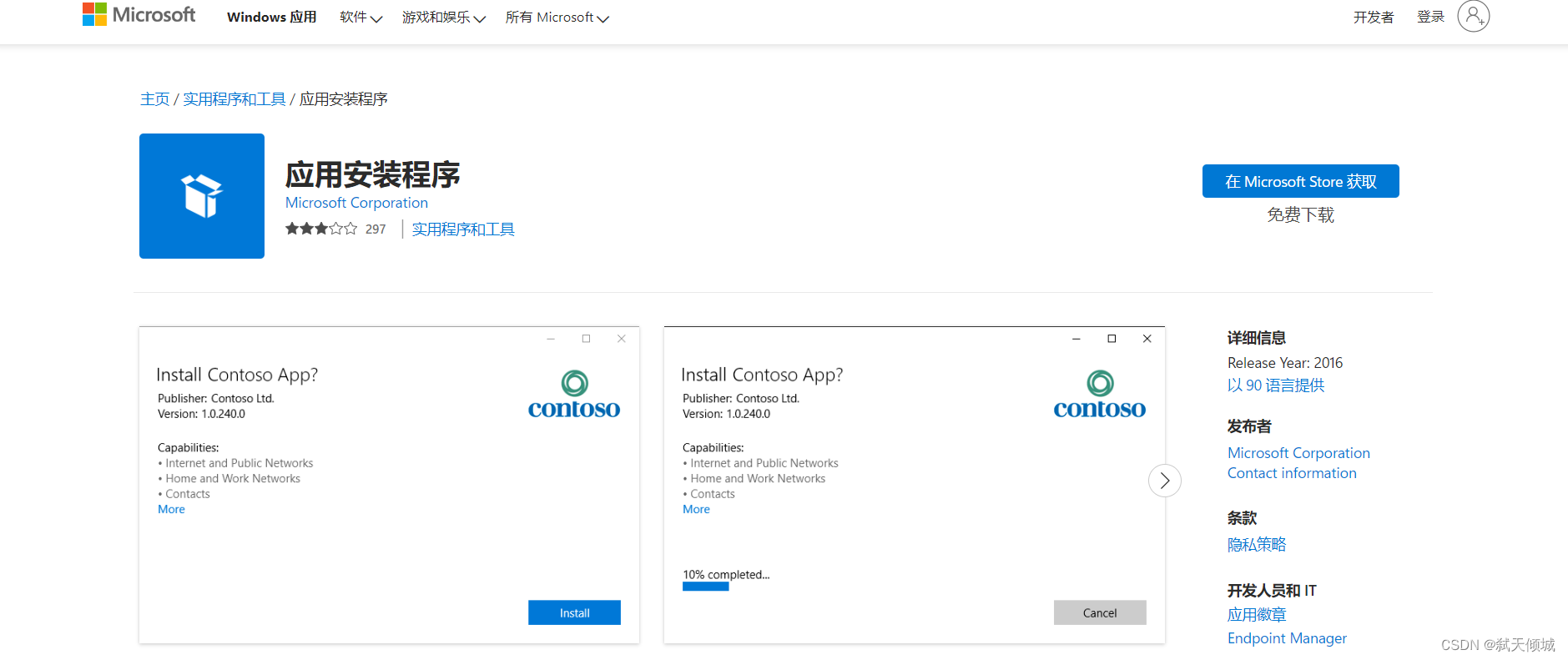This screenshot has width=1568, height=660.
Task: Click the Contoso logo in second screenshot
Action: click(1099, 395)
